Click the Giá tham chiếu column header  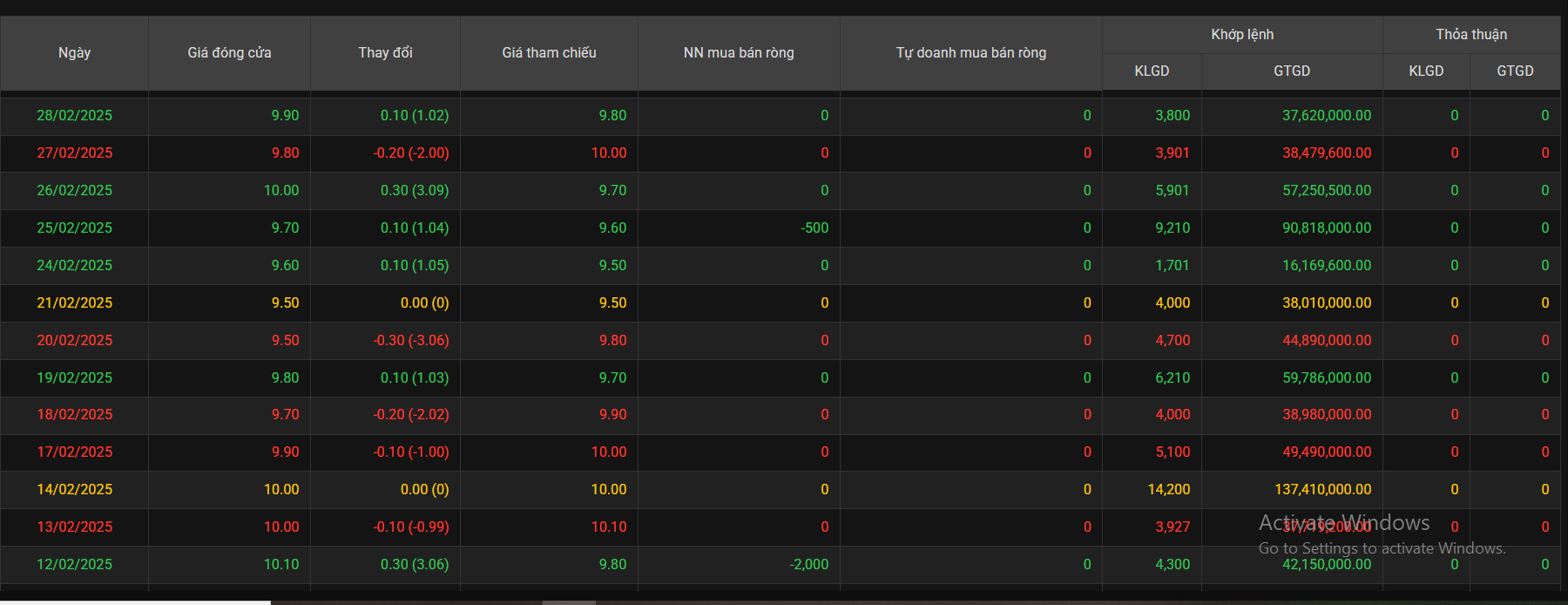549,53
